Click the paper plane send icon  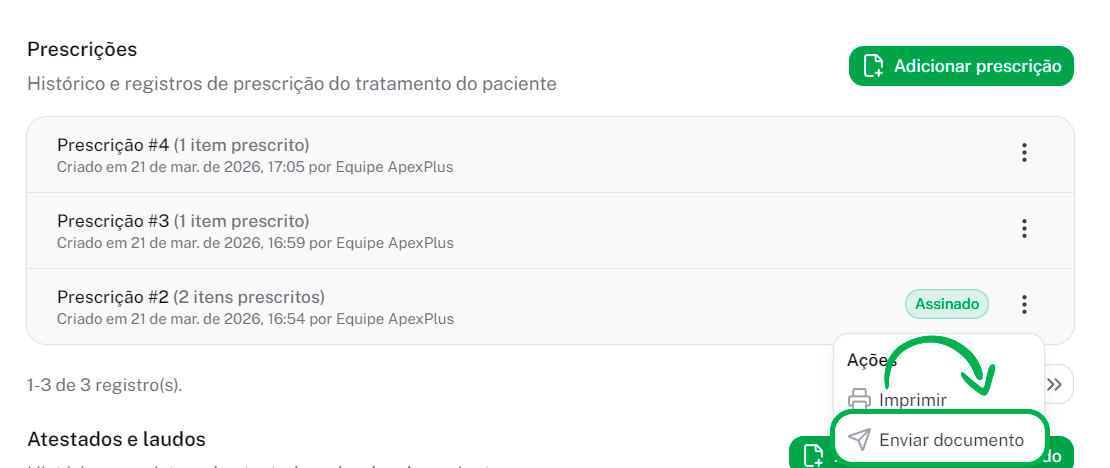(859, 440)
